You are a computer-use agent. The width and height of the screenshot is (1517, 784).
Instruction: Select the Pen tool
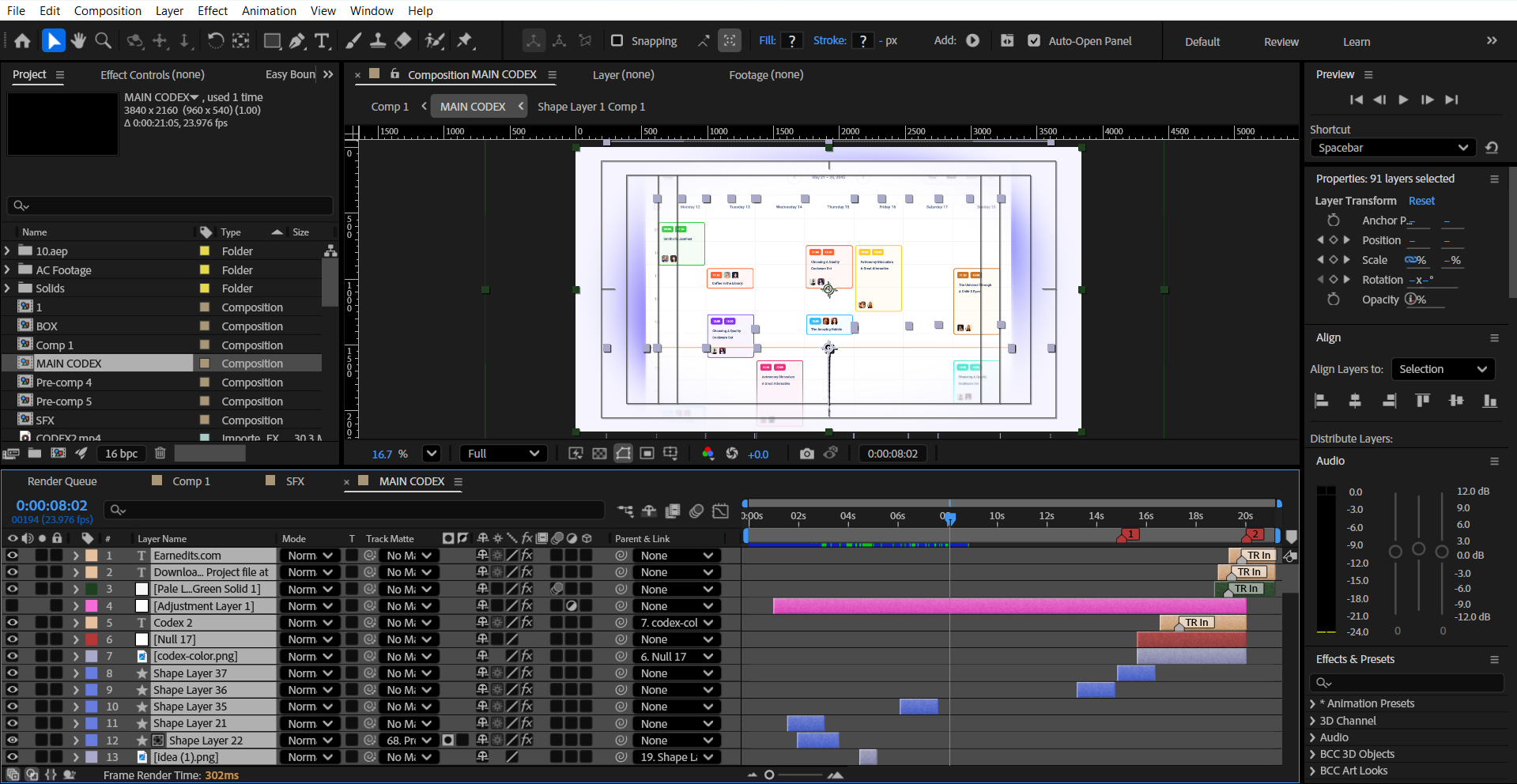pos(297,40)
